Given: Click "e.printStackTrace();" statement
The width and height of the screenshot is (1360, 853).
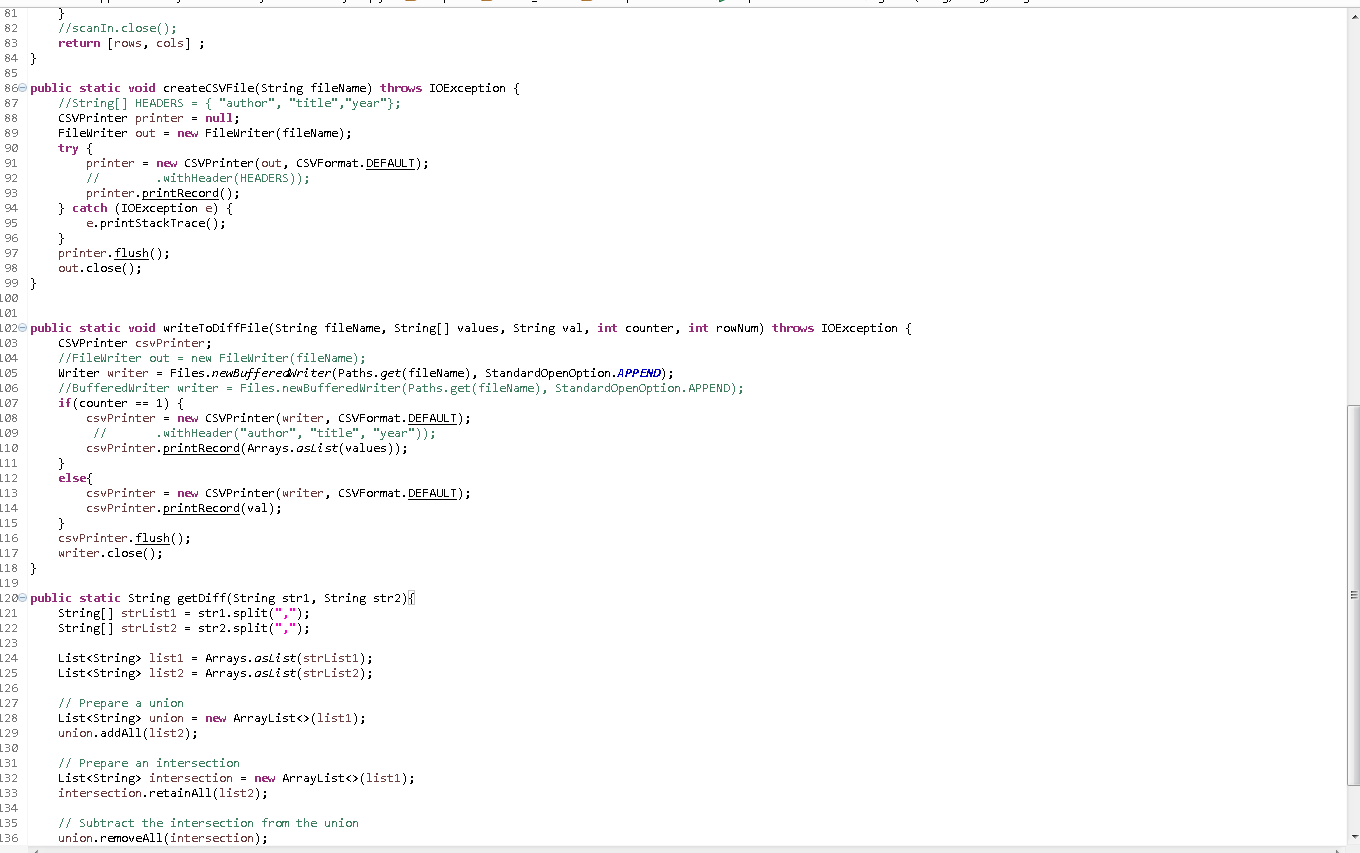Looking at the screenshot, I should point(156,223).
